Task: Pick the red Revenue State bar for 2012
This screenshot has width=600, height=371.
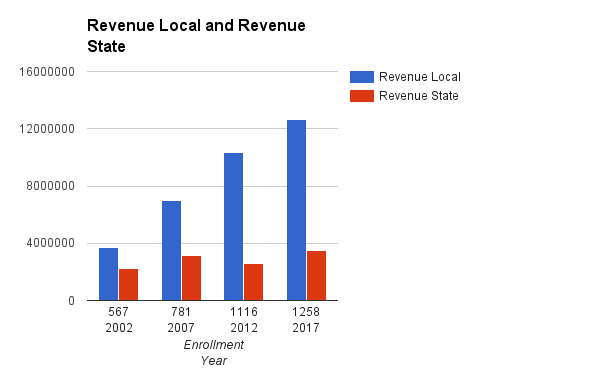Action: point(253,282)
